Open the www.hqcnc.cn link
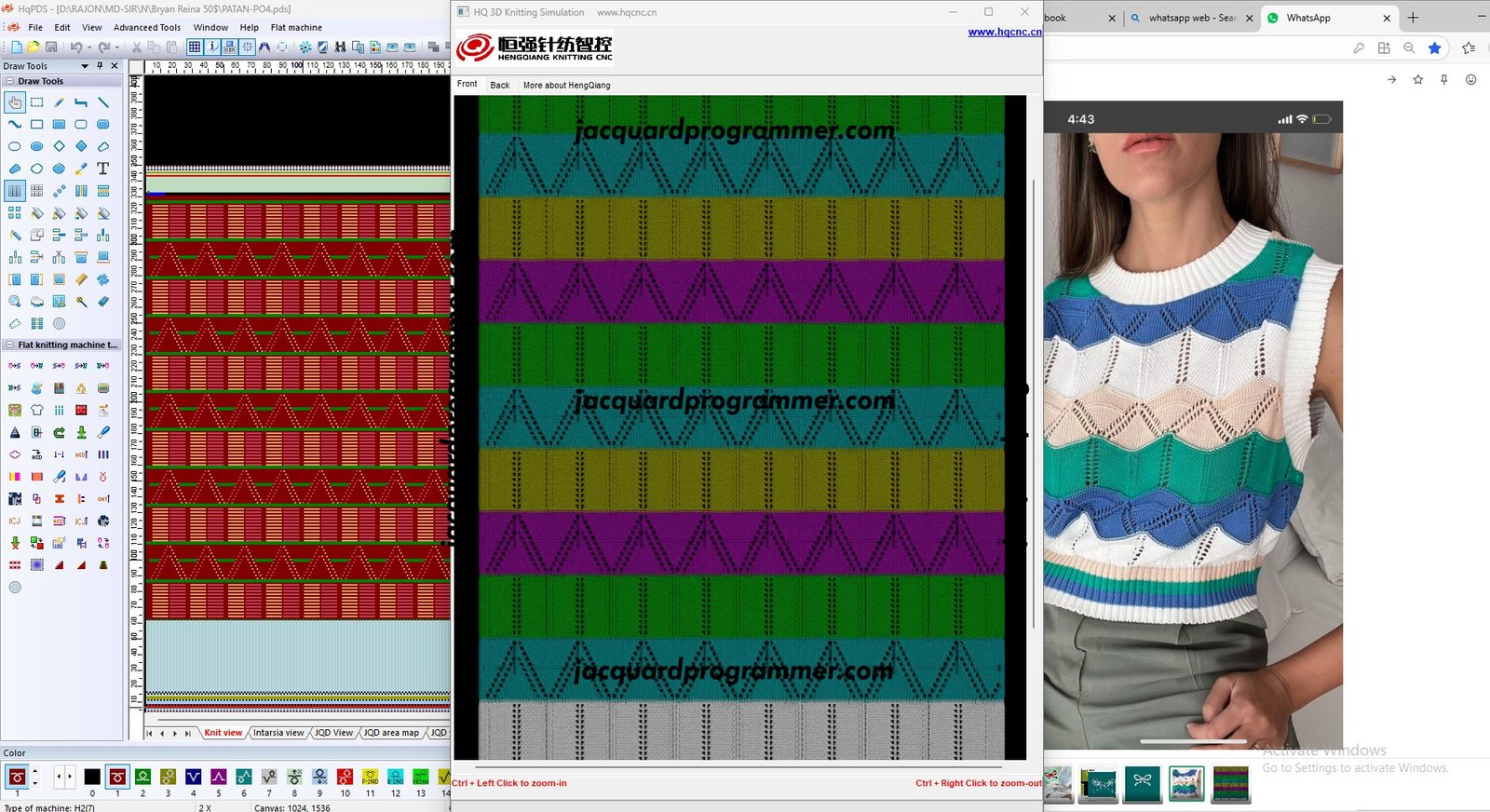The height and width of the screenshot is (812, 1490). coord(1004,32)
